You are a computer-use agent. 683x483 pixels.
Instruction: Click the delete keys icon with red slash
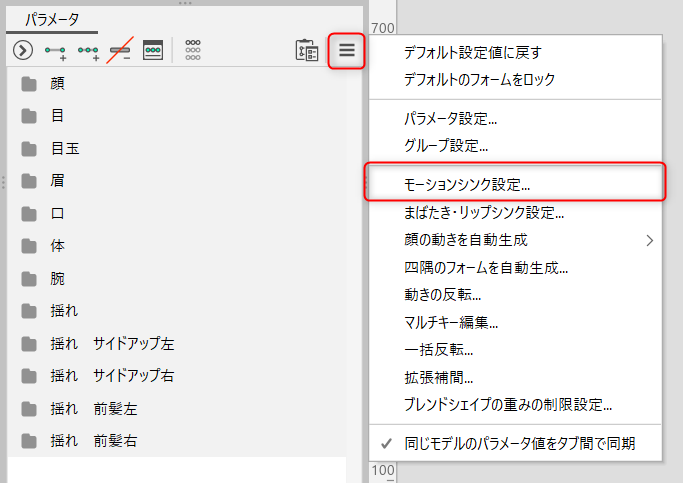pyautogui.click(x=121, y=50)
